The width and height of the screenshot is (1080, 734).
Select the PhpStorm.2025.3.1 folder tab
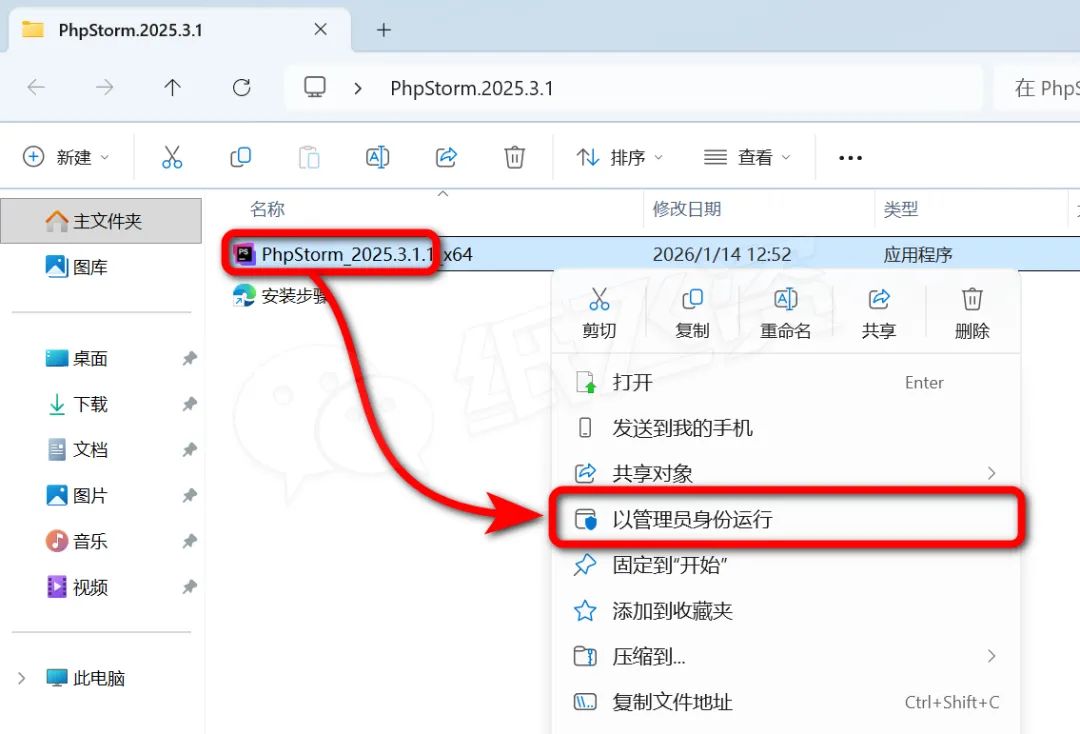click(x=179, y=30)
